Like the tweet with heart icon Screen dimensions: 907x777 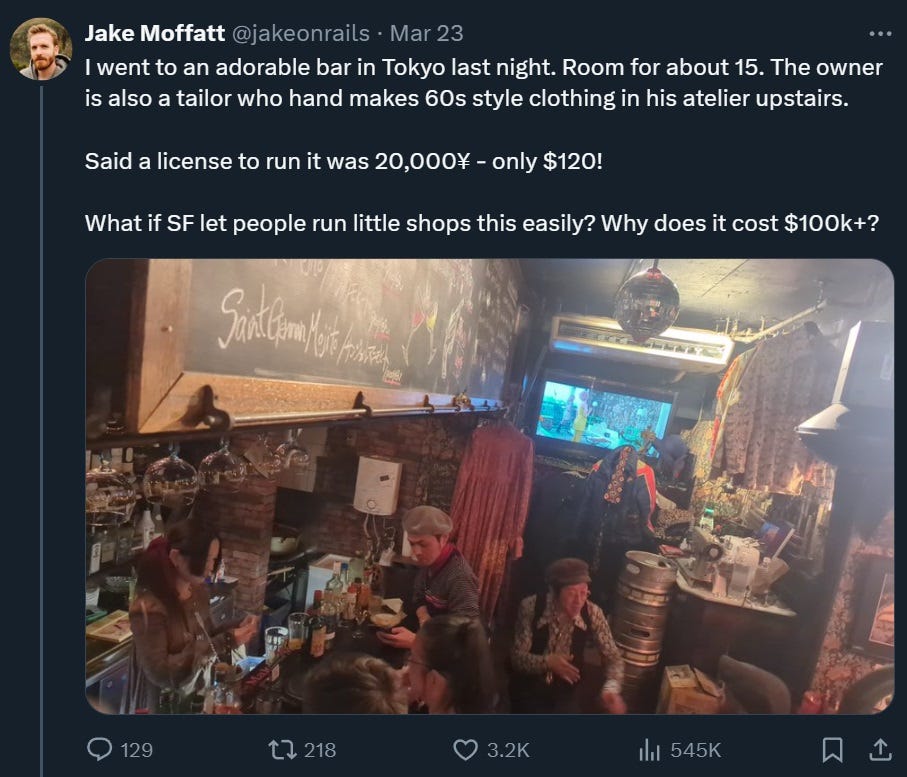click(x=464, y=750)
